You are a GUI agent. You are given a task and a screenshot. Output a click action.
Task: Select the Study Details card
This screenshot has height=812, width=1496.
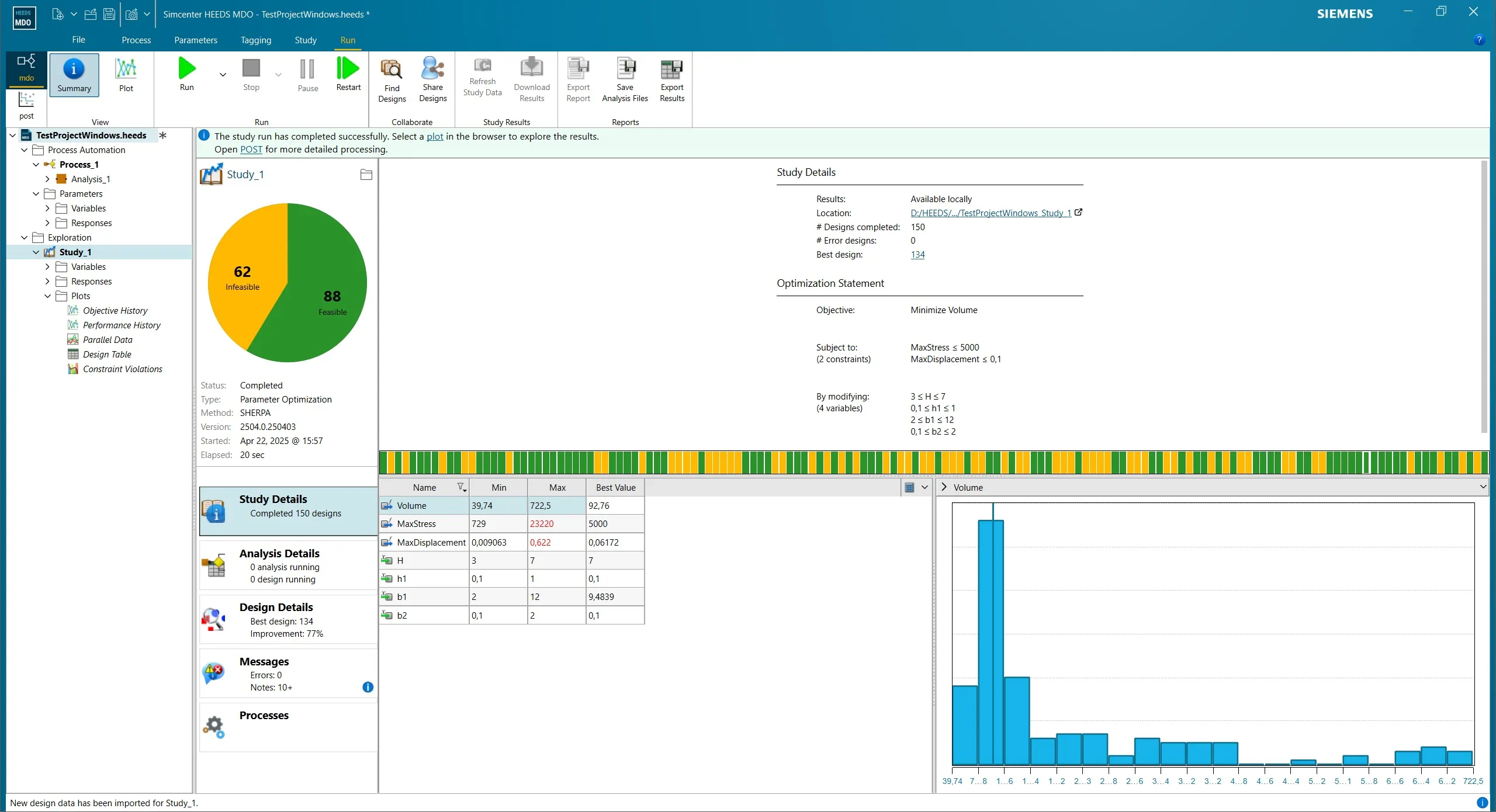point(288,511)
